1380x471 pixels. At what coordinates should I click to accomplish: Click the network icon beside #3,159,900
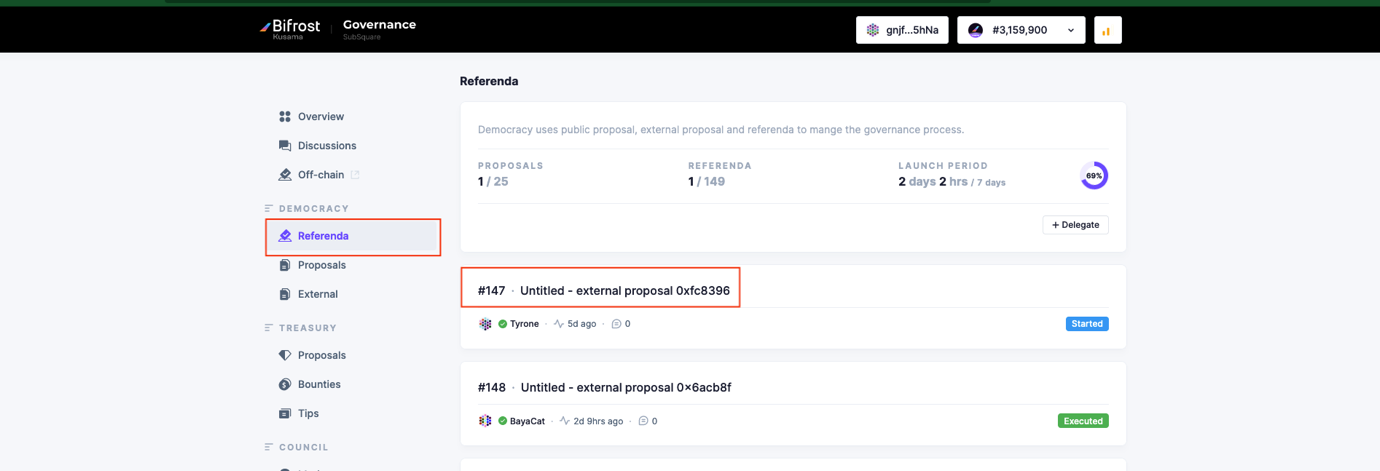(x=975, y=30)
